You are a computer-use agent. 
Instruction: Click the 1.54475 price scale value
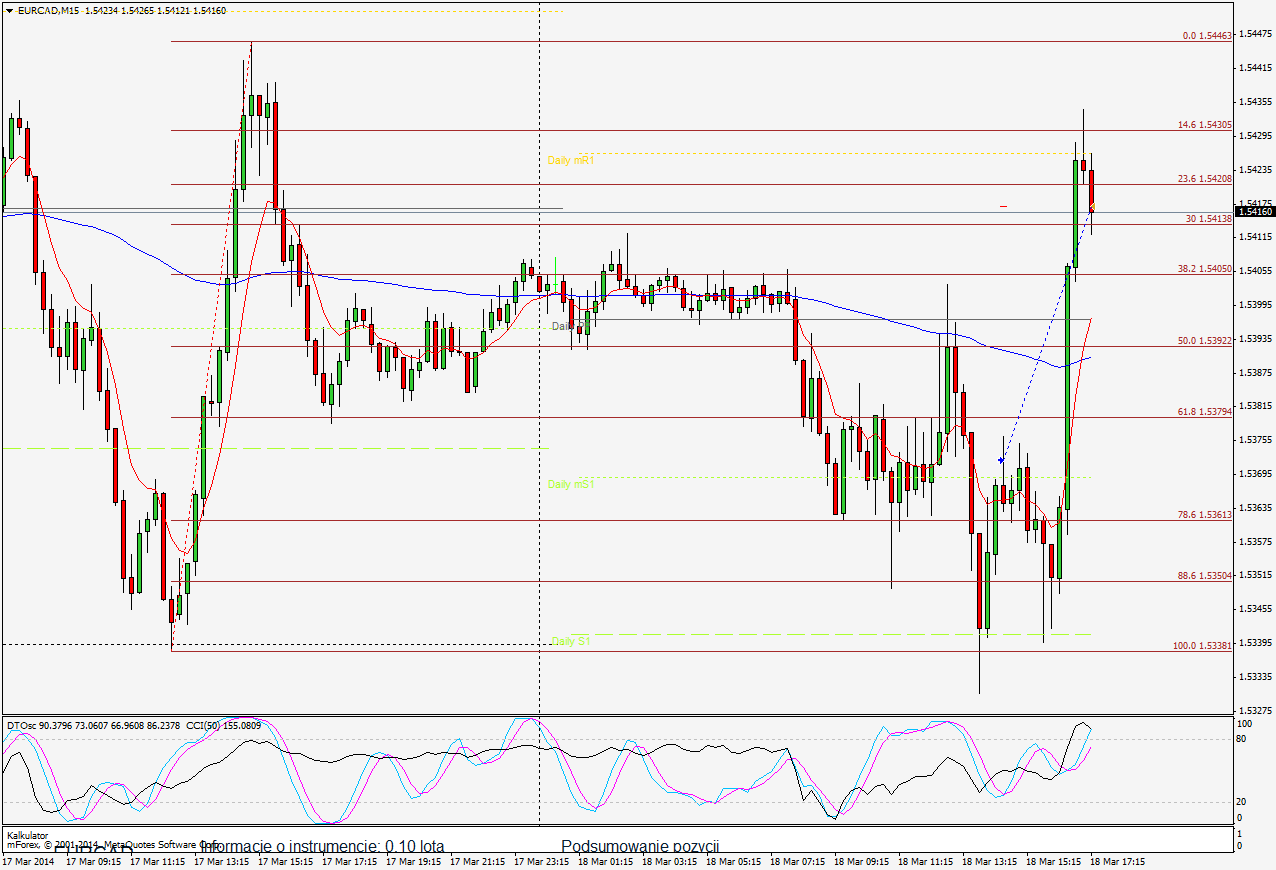pos(1255,33)
